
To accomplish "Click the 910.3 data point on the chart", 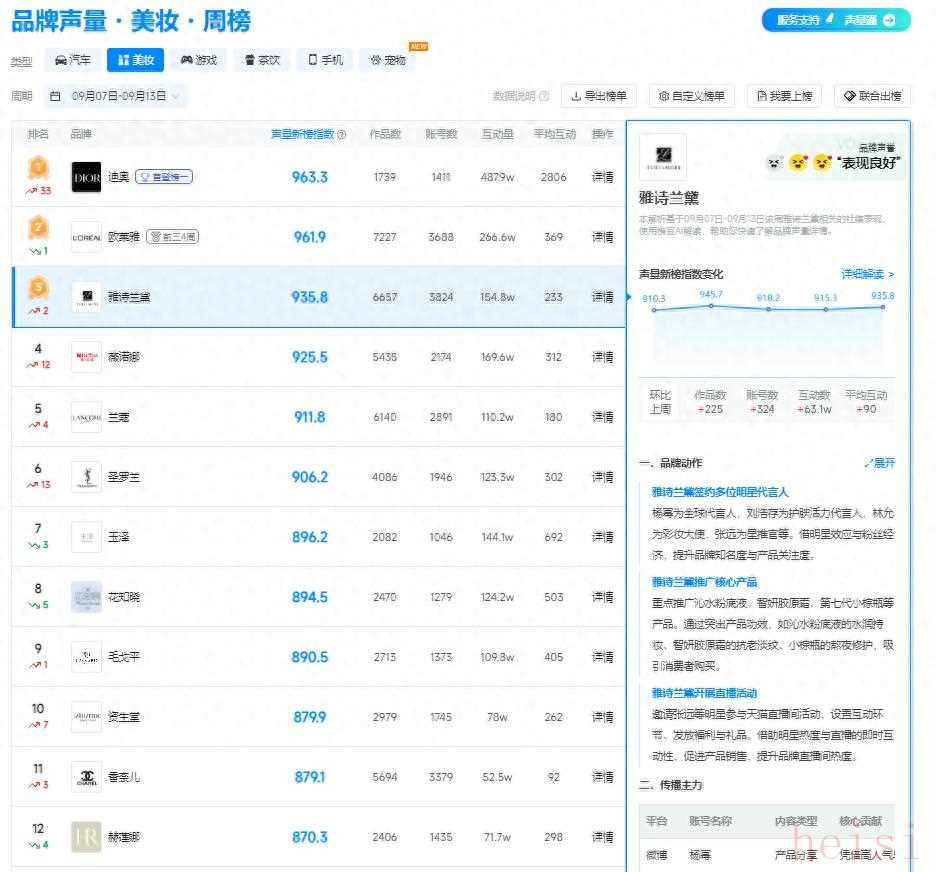I will point(654,310).
